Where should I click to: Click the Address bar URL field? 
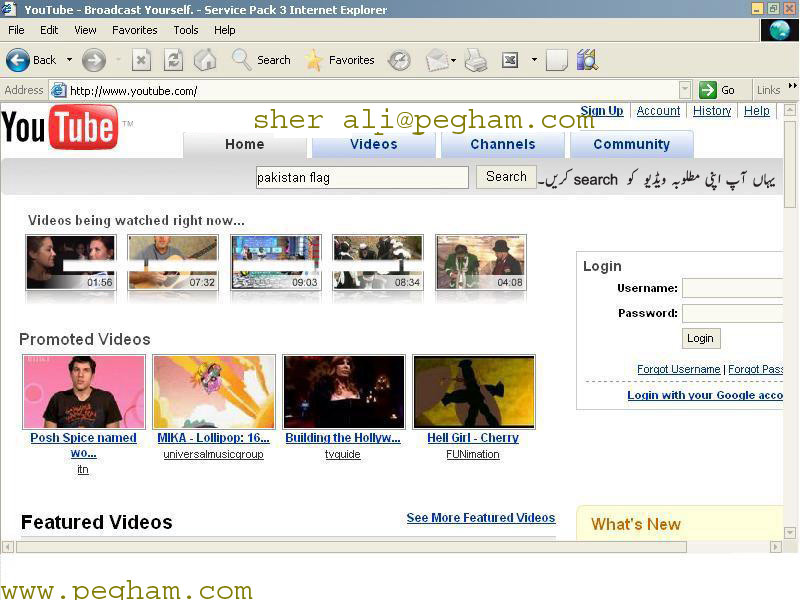coord(372,91)
